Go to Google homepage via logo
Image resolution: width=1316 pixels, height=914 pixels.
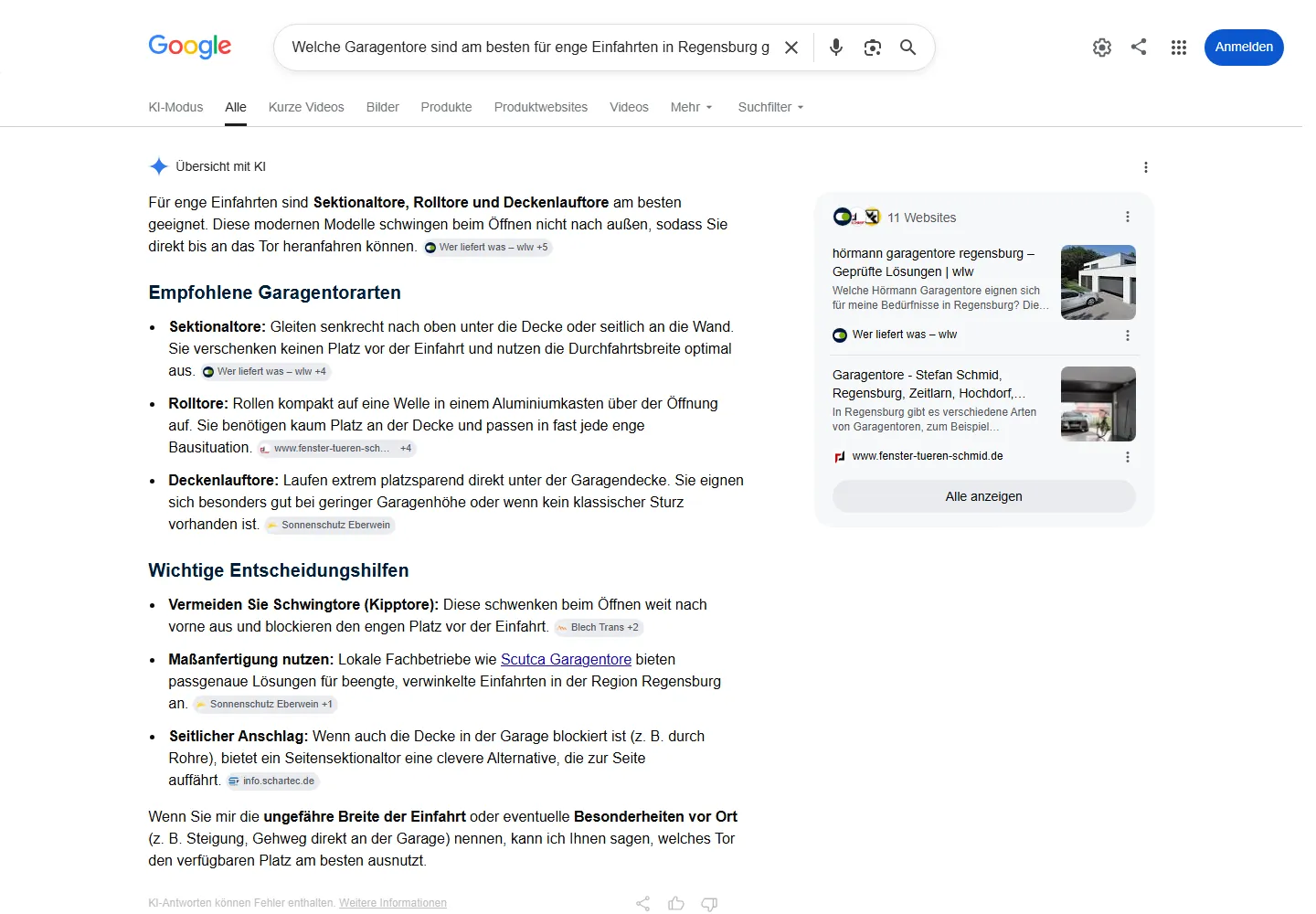[190, 47]
